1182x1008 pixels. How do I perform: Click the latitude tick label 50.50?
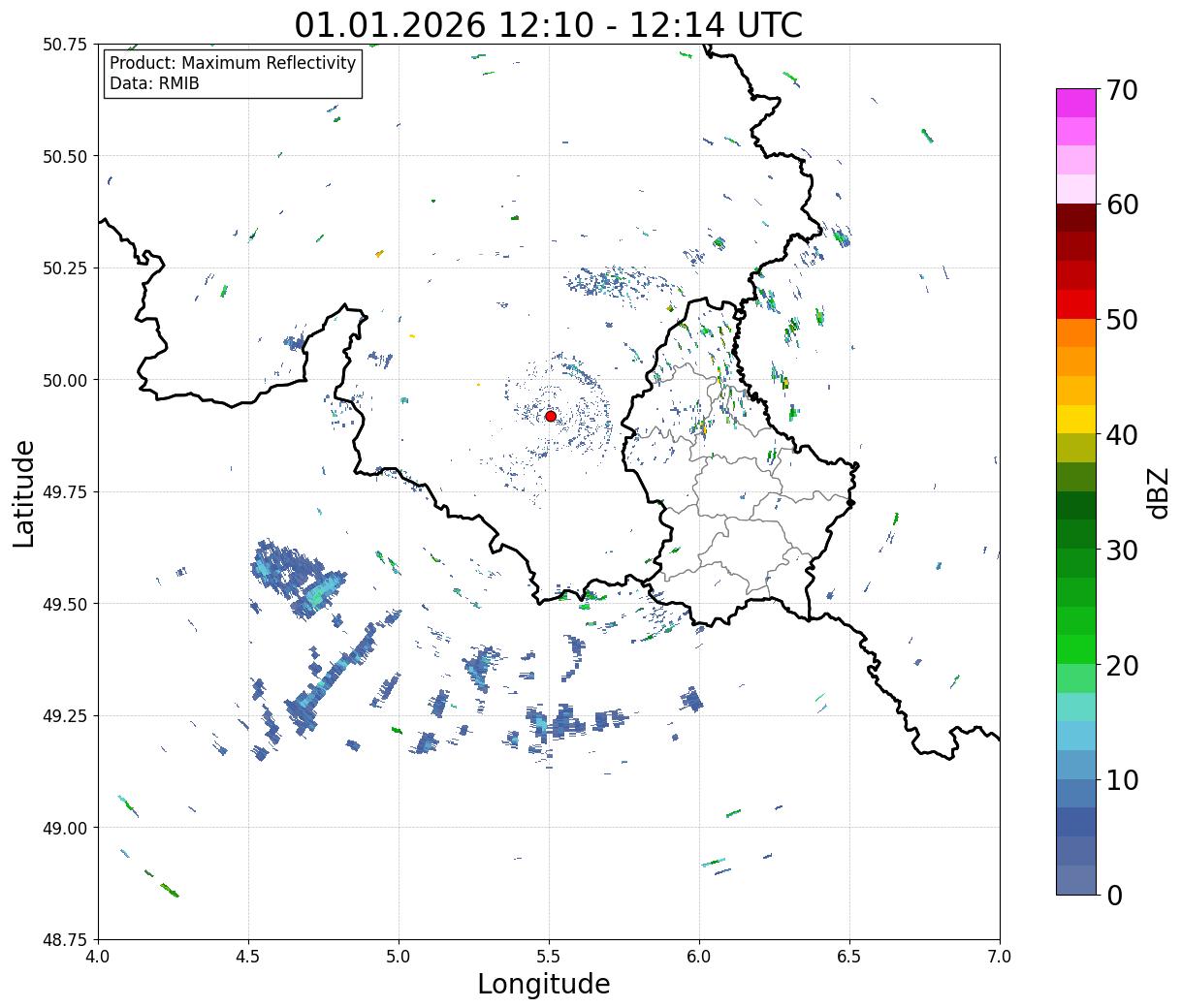click(65, 156)
